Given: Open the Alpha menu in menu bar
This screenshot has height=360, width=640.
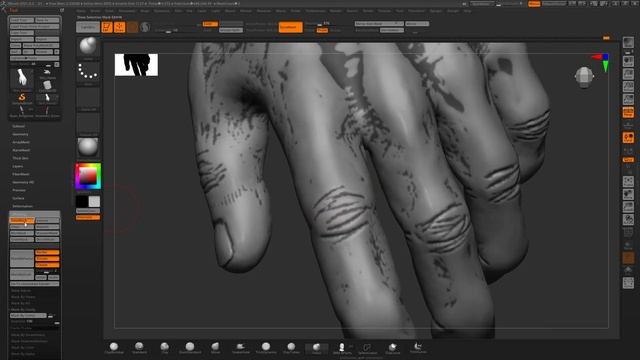Looking at the screenshot, I should [x=81, y=11].
